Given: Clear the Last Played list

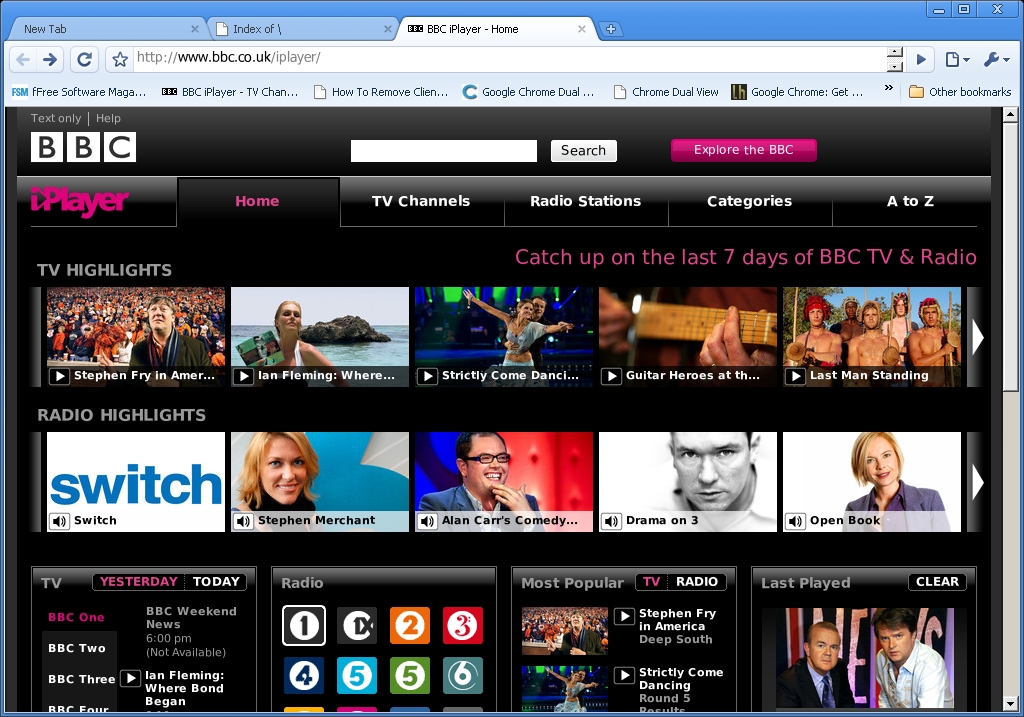Looking at the screenshot, I should pos(937,582).
